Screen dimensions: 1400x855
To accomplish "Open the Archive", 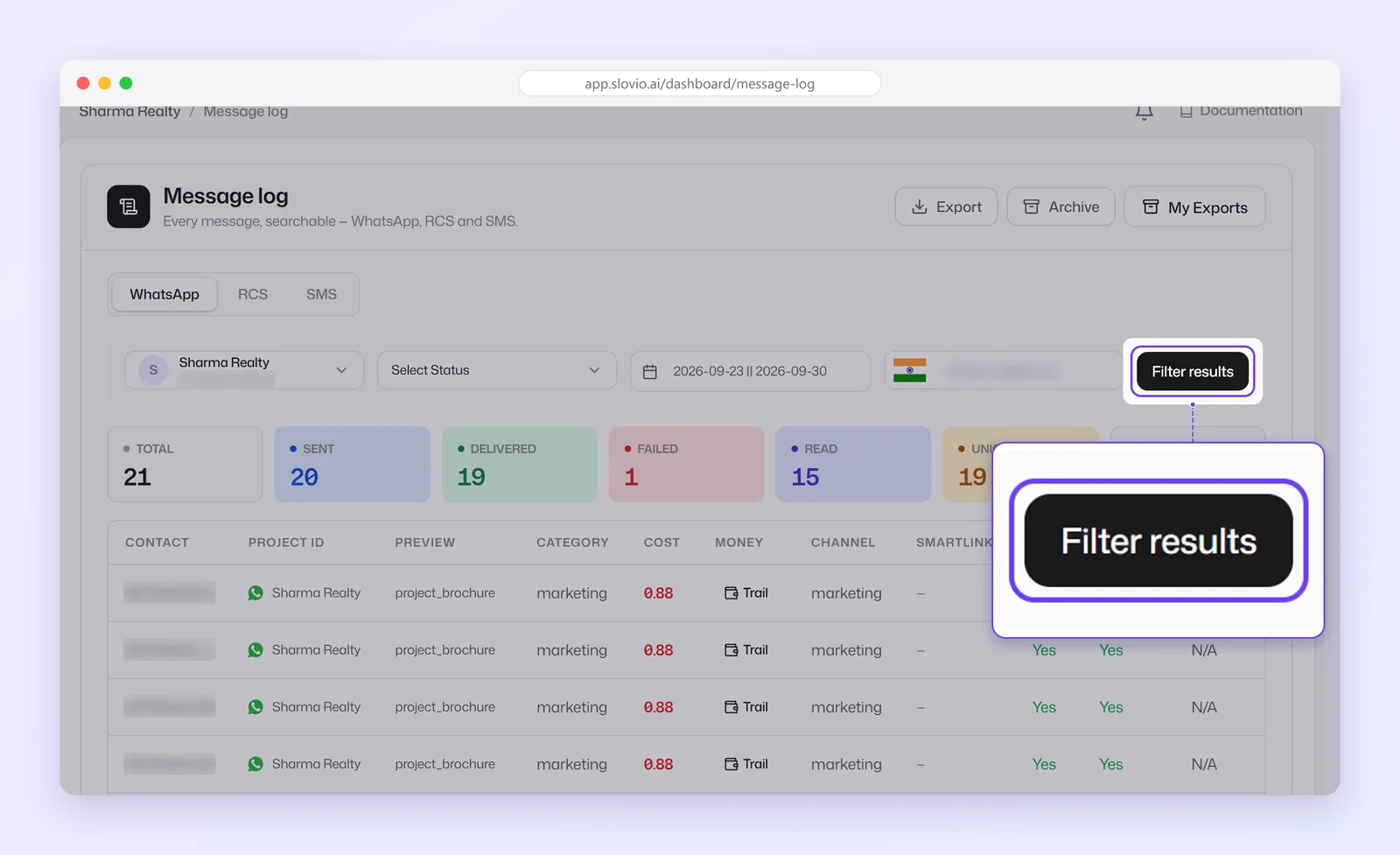I will coord(1060,207).
